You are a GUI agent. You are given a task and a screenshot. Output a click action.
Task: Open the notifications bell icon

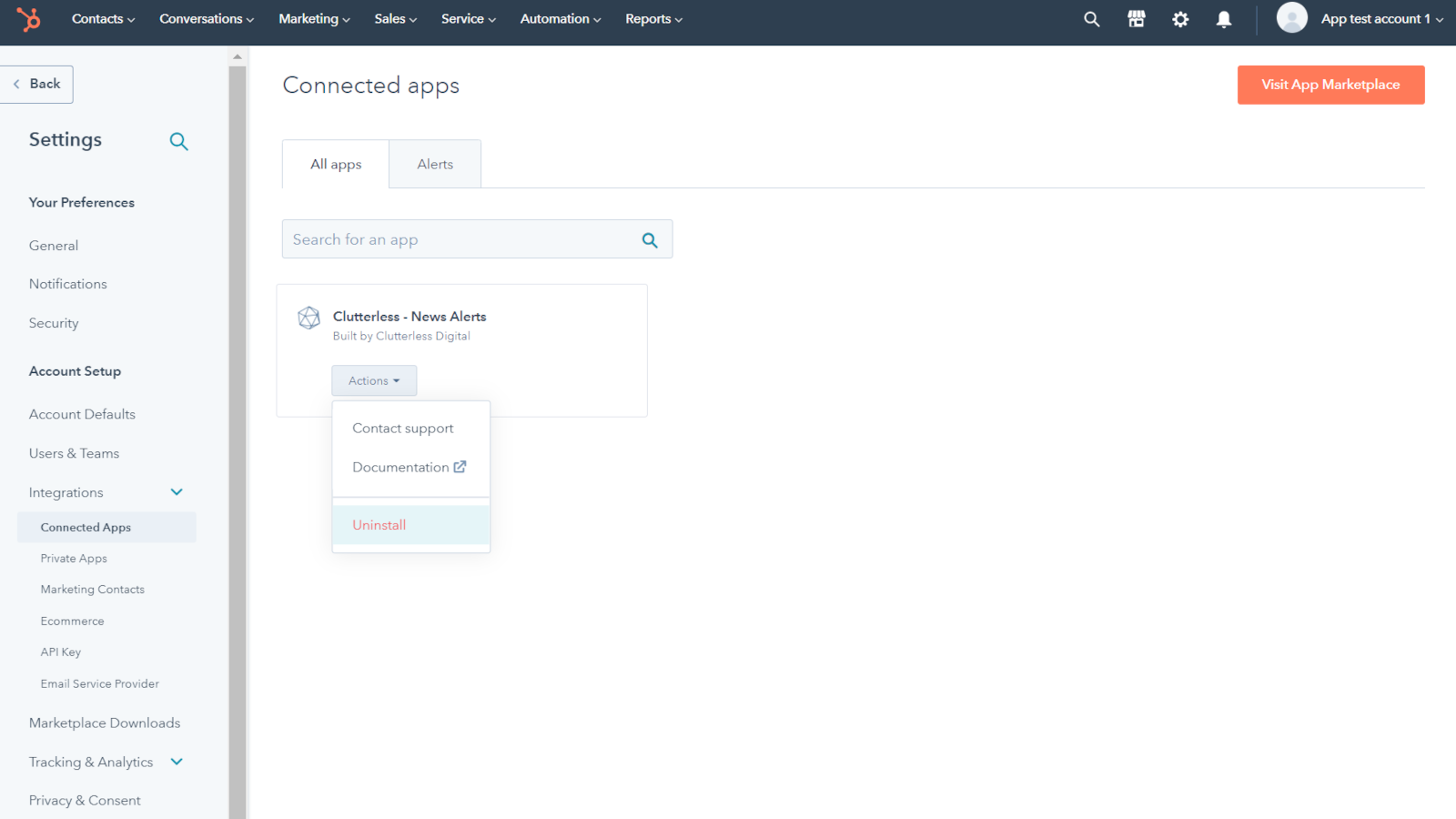pos(1224,19)
